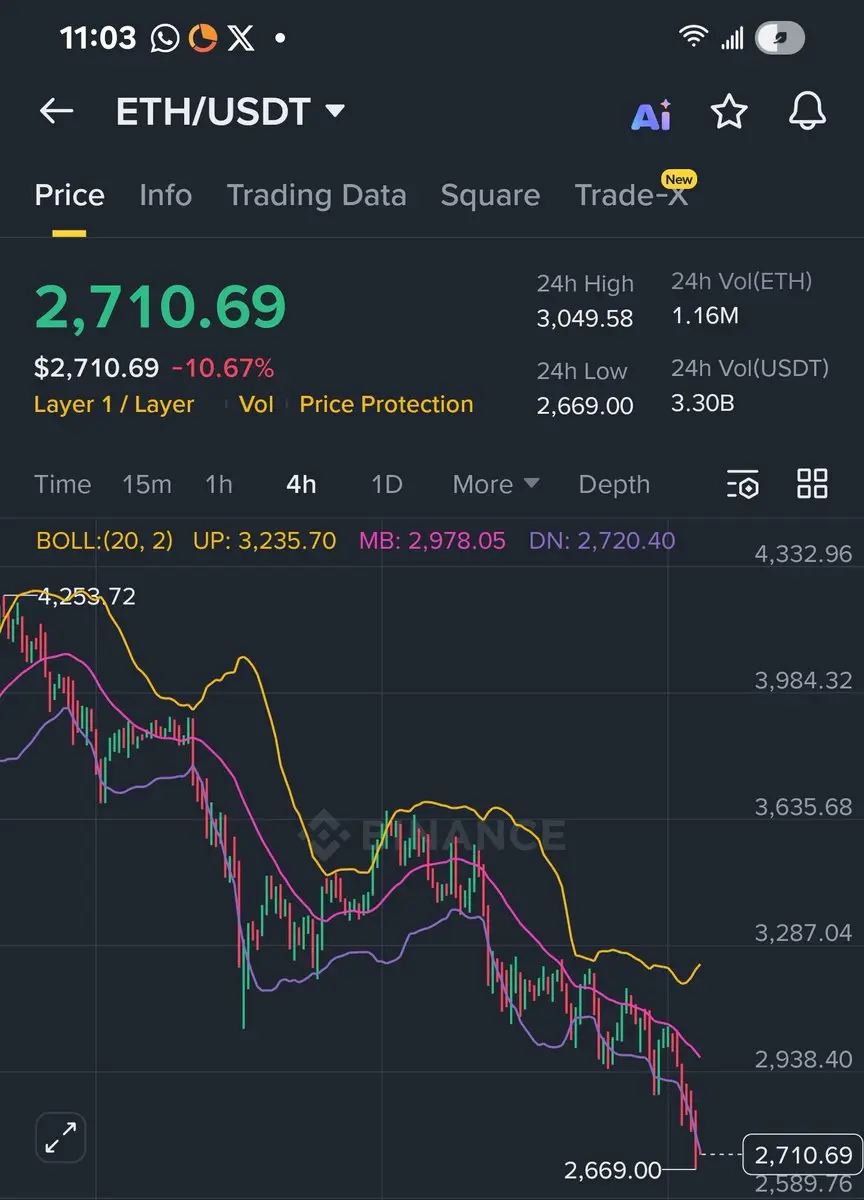Tap the Wi-Fi status icon
864x1200 pixels.
692,38
